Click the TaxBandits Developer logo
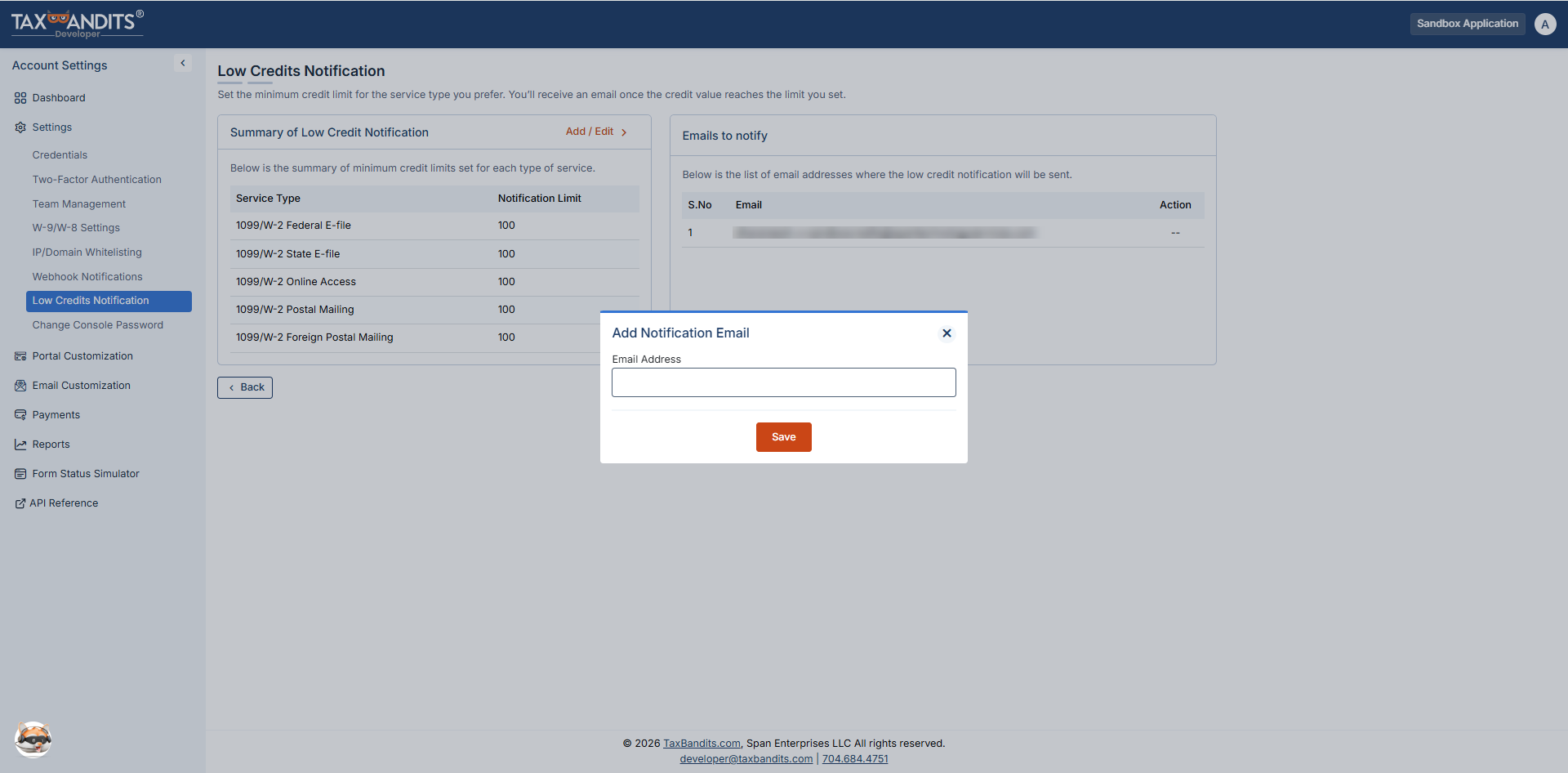Image resolution: width=1568 pixels, height=773 pixels. point(77,24)
